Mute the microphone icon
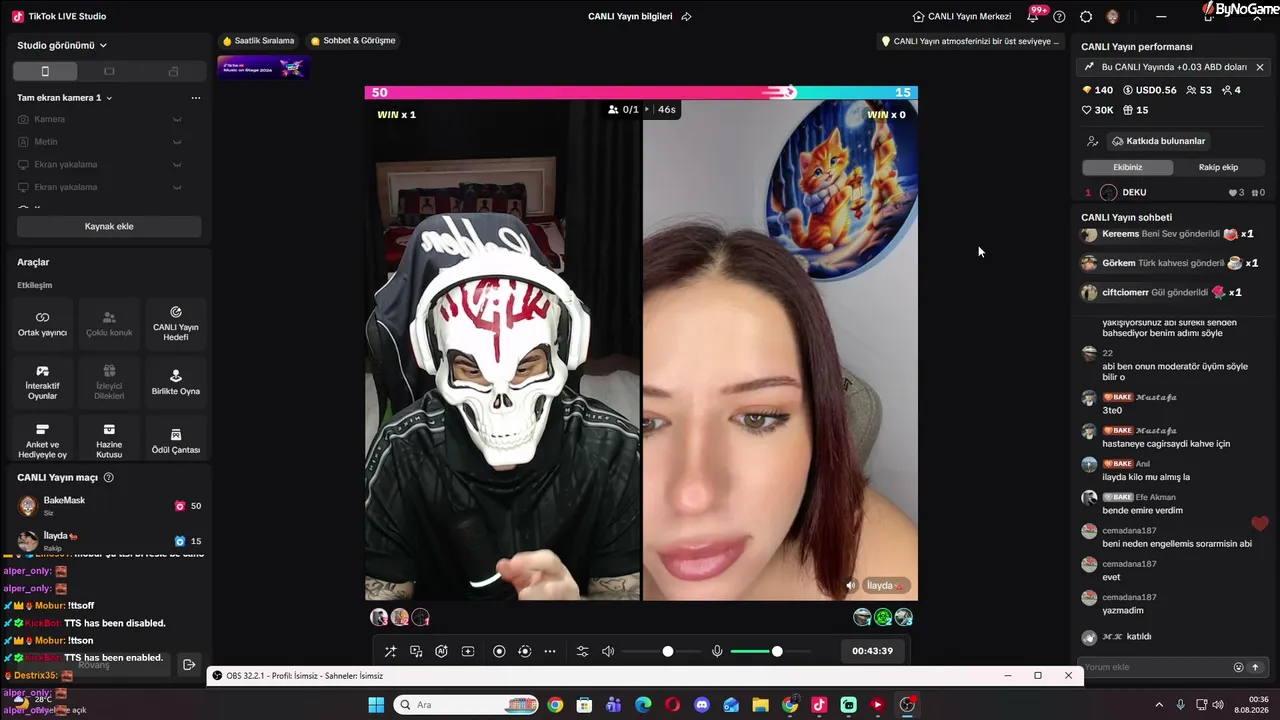The width and height of the screenshot is (1280, 720). coord(717,651)
